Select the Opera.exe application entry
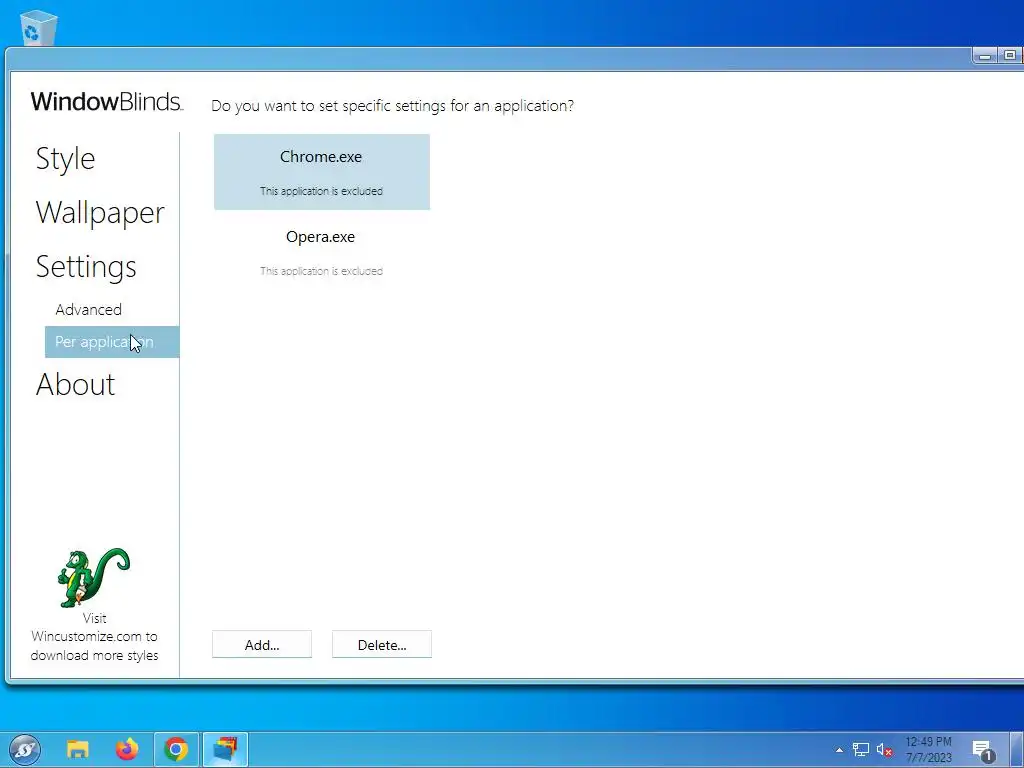Image resolution: width=1024 pixels, height=768 pixels. [x=321, y=252]
